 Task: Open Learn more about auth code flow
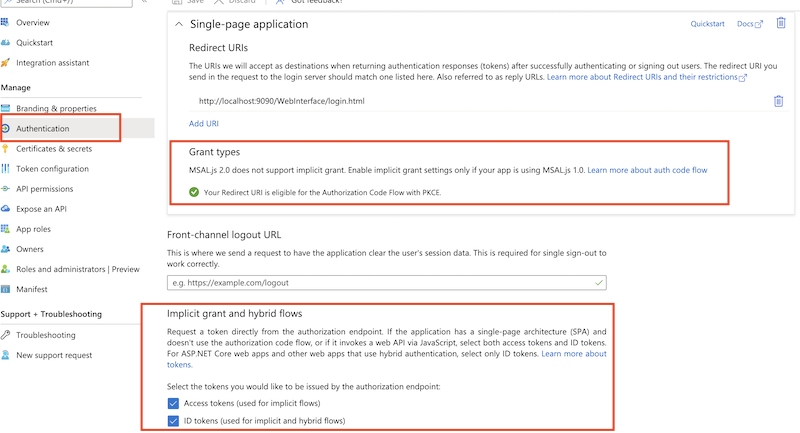pyautogui.click(x=647, y=170)
